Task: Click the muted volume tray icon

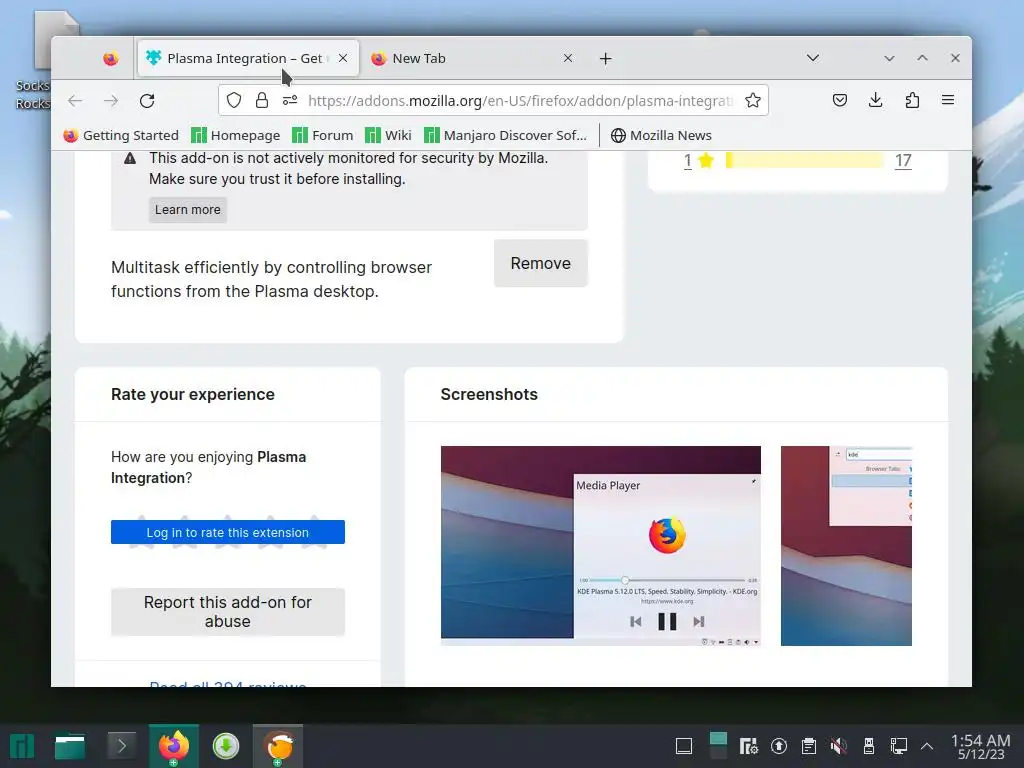Action: point(839,746)
